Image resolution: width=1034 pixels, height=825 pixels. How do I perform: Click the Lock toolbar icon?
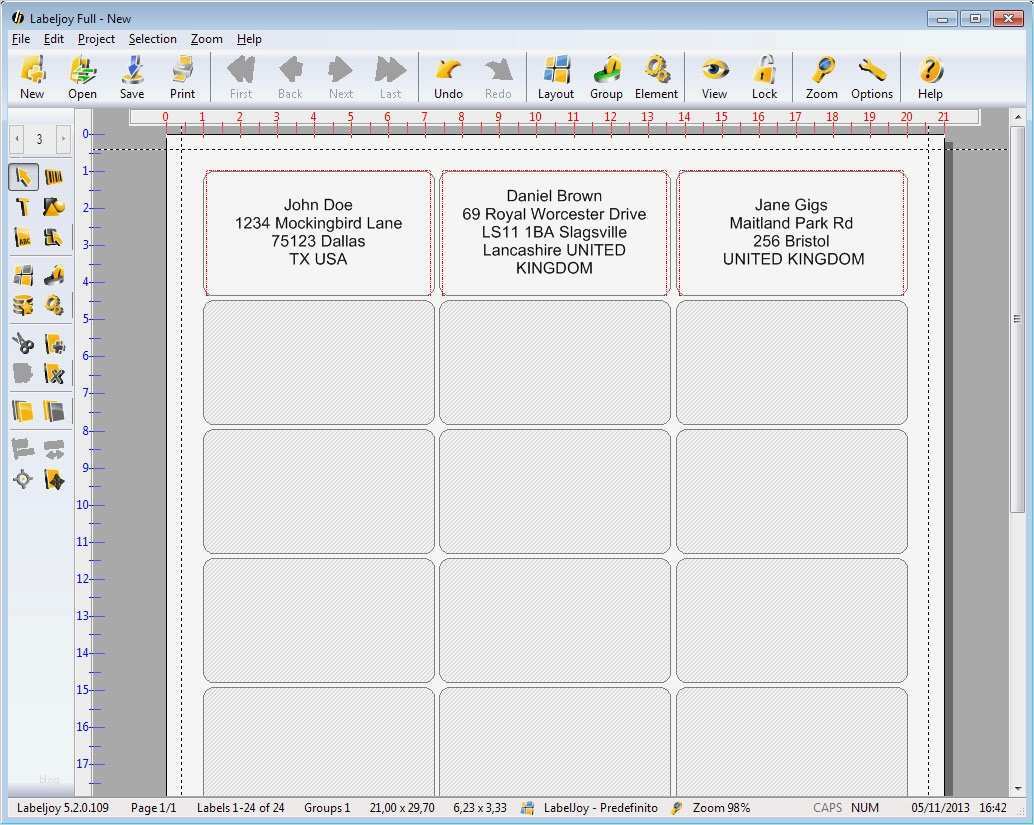pyautogui.click(x=764, y=75)
